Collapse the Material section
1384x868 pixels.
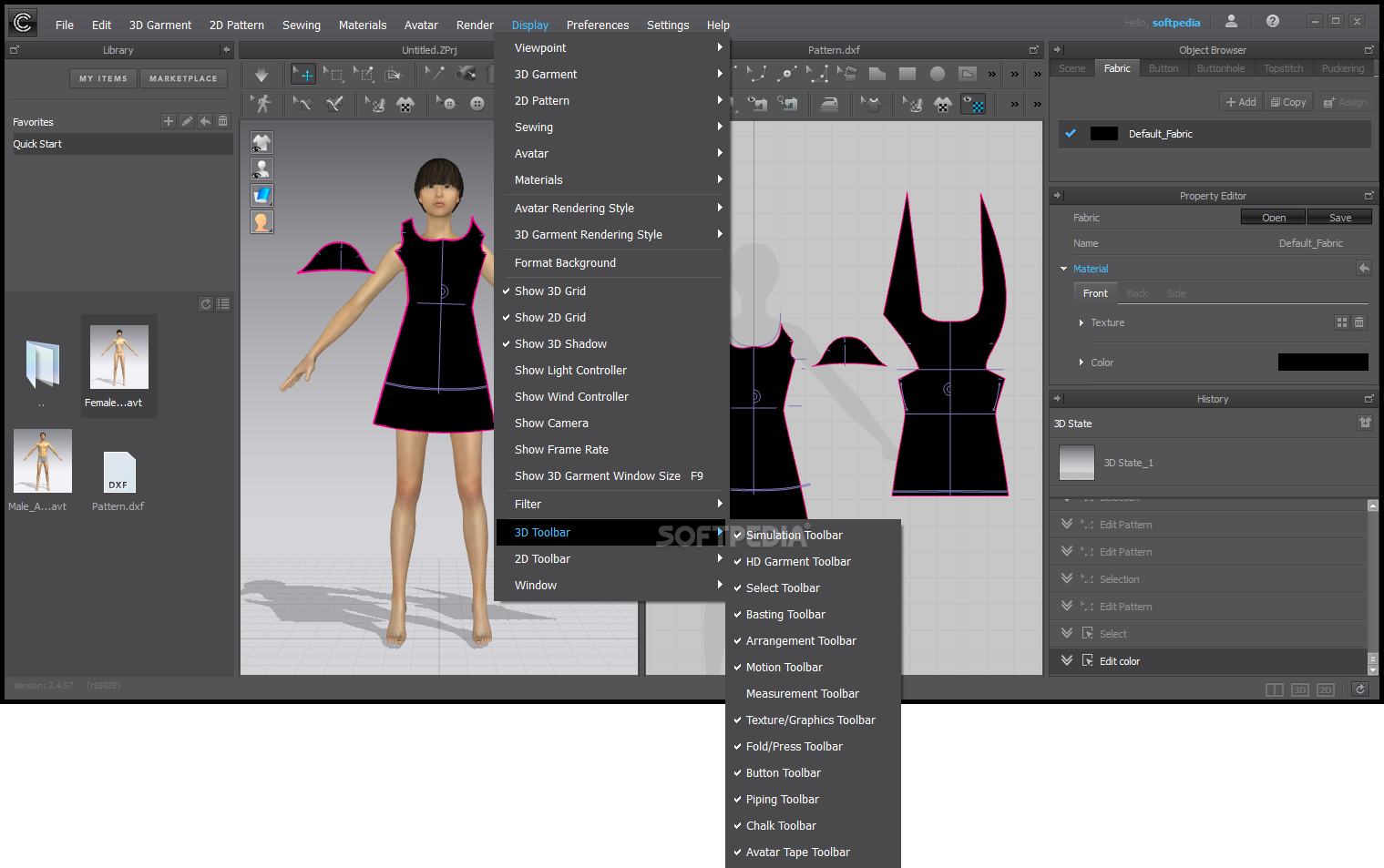1063,269
